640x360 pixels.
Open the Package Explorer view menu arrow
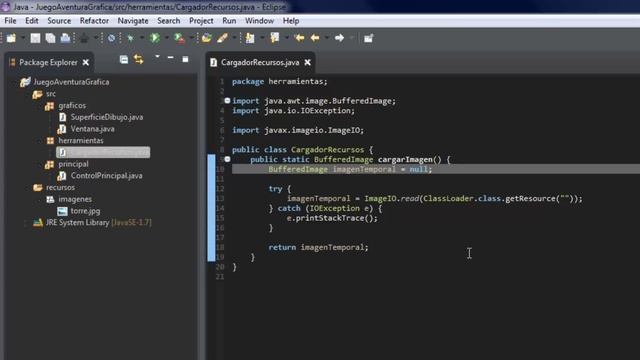(157, 57)
